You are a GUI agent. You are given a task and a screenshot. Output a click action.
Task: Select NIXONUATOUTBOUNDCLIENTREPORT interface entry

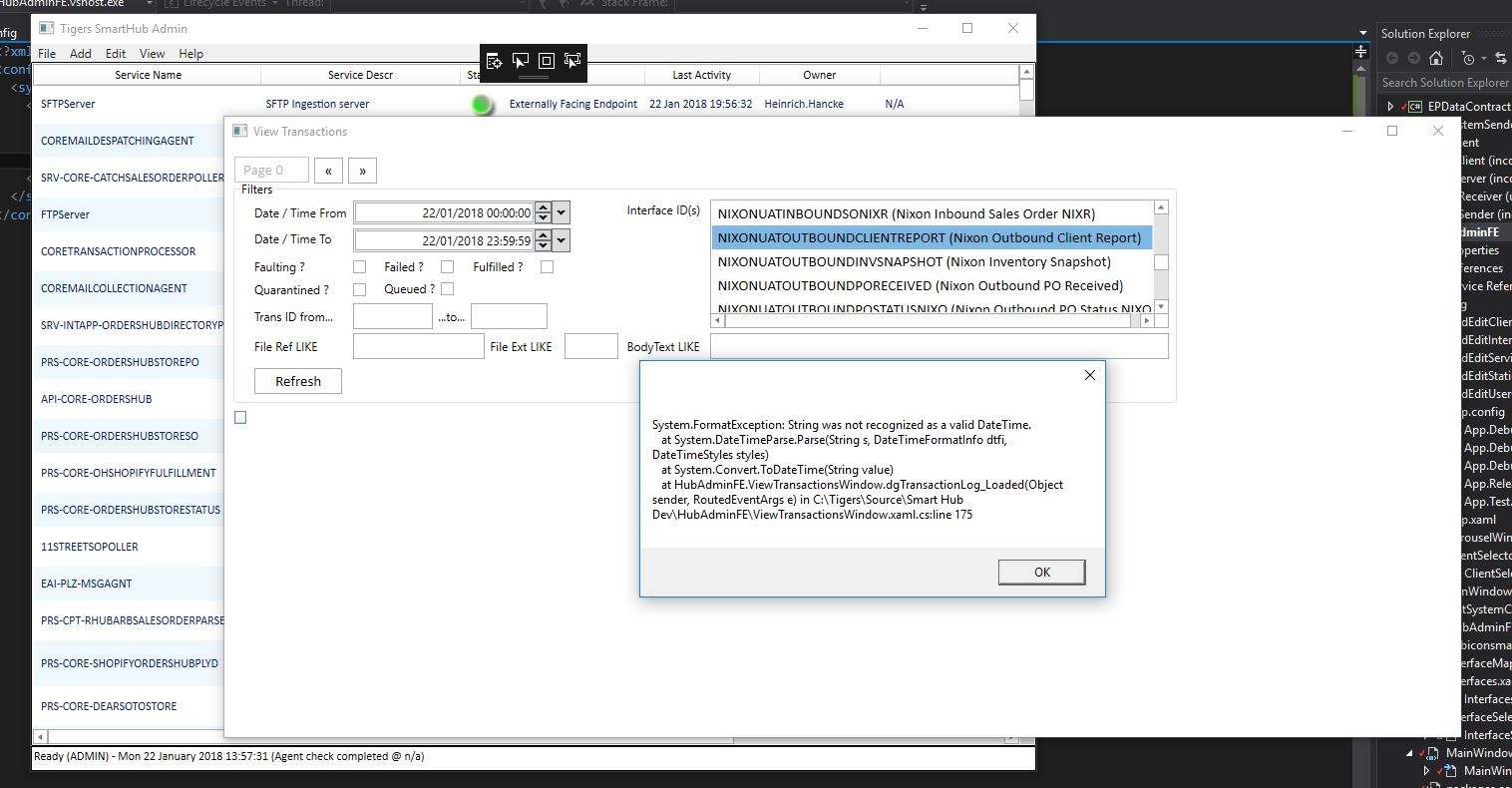[932, 237]
